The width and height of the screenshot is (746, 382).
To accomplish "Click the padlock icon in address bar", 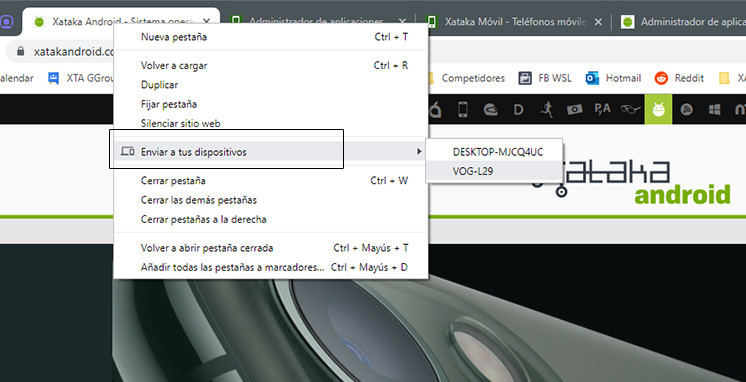I will coord(20,51).
